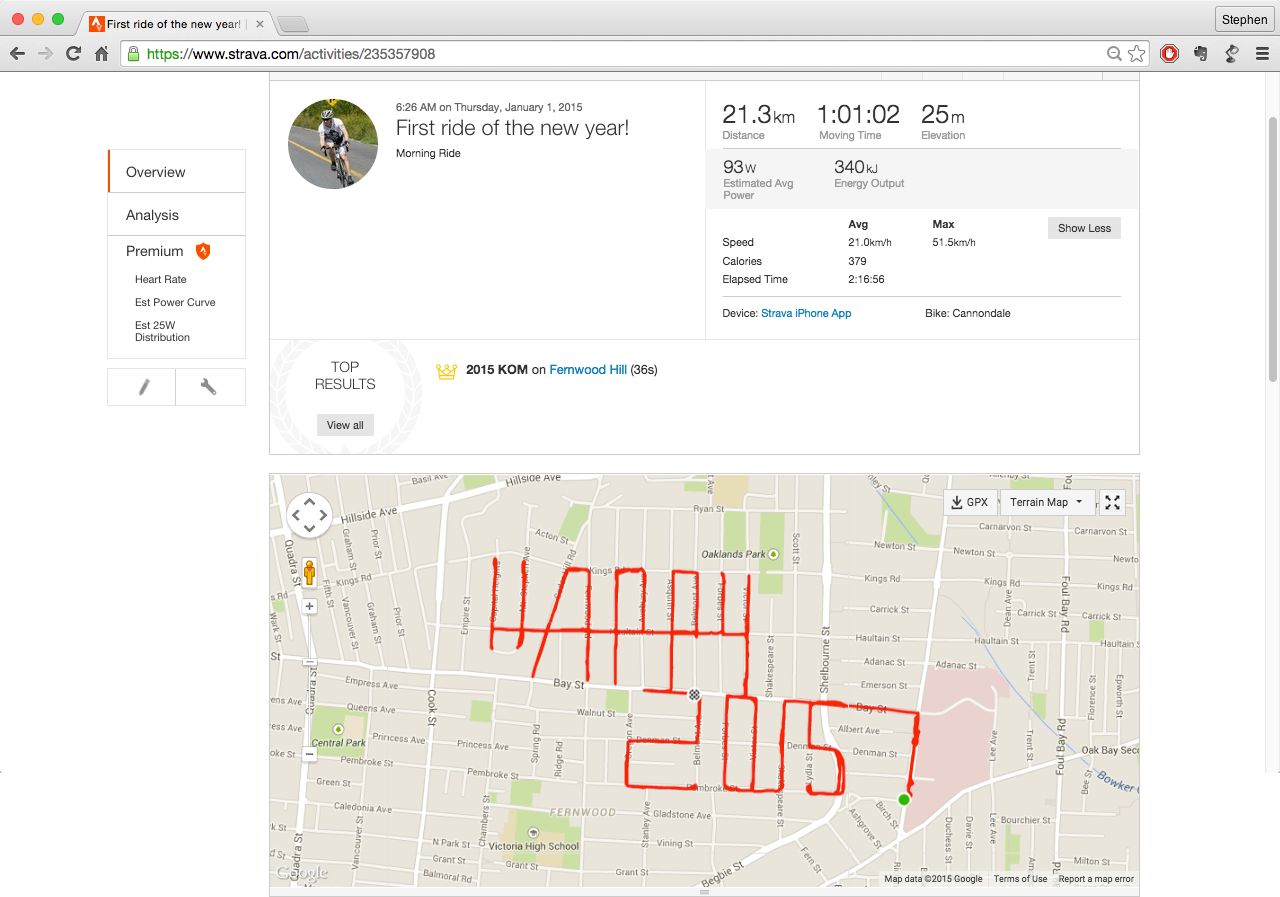Click the pencil edit activity icon

142,387
